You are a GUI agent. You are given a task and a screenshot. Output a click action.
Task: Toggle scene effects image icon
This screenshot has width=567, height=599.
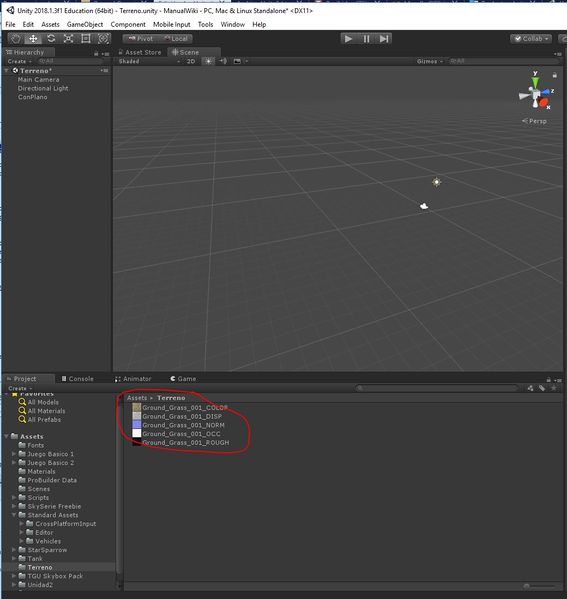[x=237, y=61]
